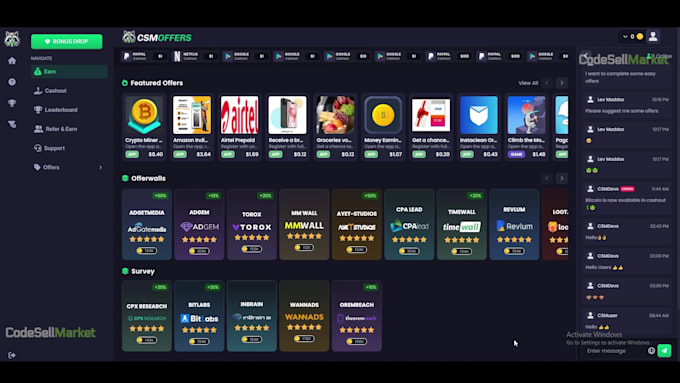
Task: Show next Featured Offers with the right arrow
Action: click(562, 83)
